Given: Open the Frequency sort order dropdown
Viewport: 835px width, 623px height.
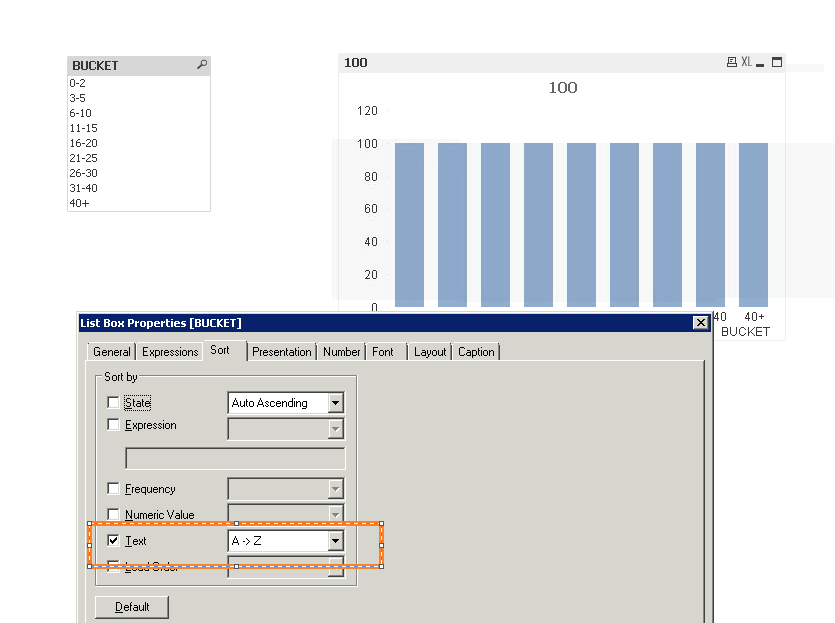Looking at the screenshot, I should [x=335, y=488].
